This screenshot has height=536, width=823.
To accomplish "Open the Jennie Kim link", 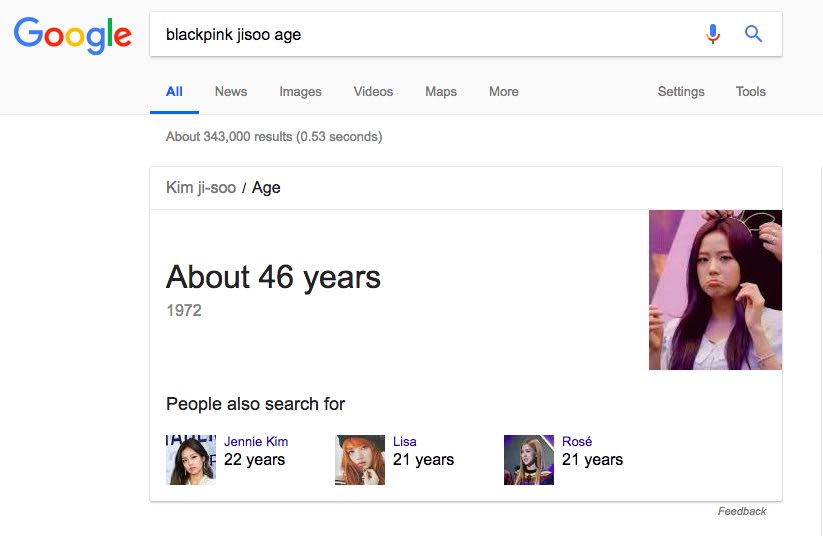I will click(x=256, y=442).
